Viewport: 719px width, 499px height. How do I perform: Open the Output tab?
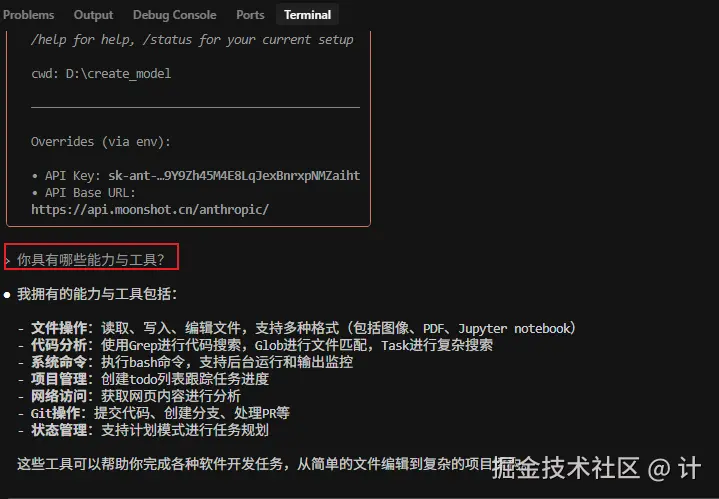(x=93, y=15)
